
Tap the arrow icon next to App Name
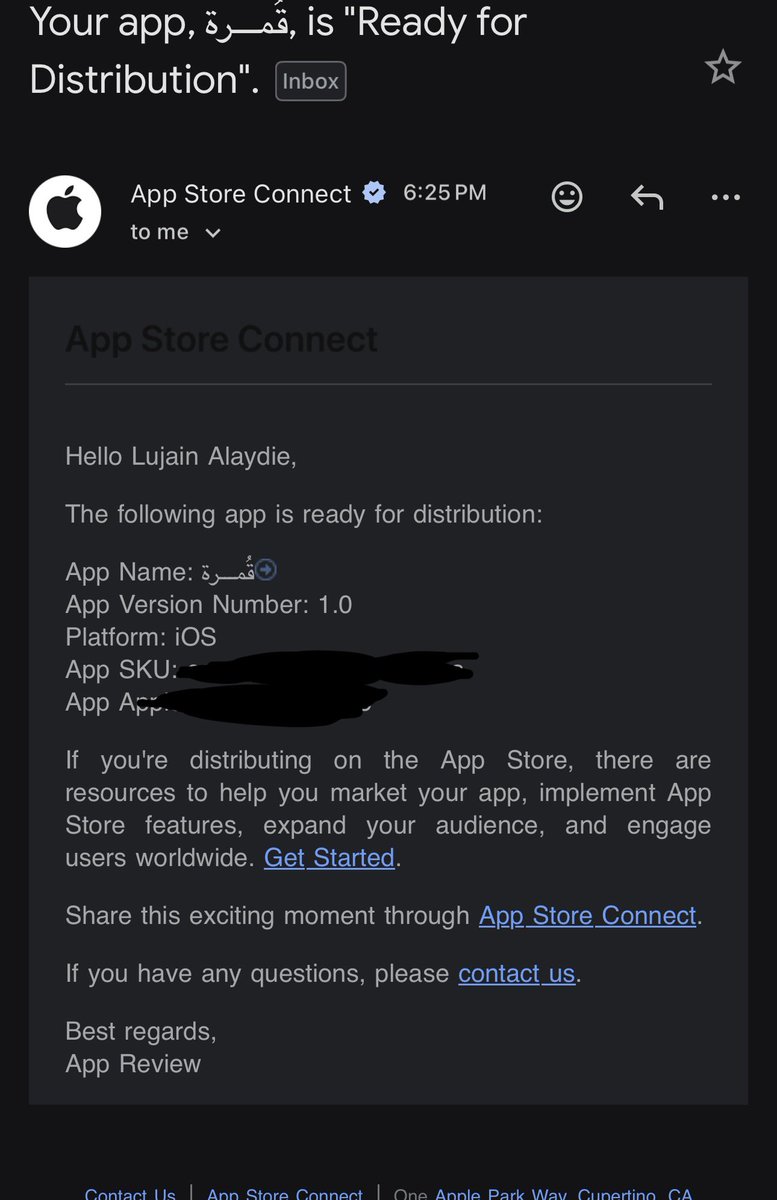tap(266, 570)
